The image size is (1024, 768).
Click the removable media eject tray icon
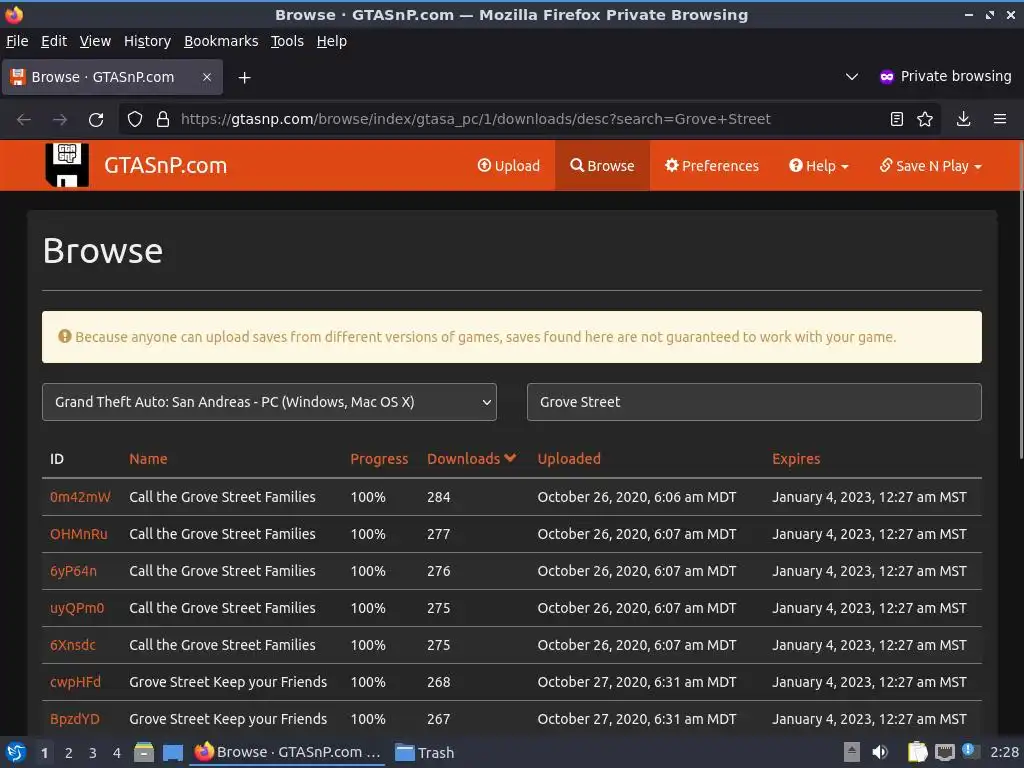(x=852, y=752)
